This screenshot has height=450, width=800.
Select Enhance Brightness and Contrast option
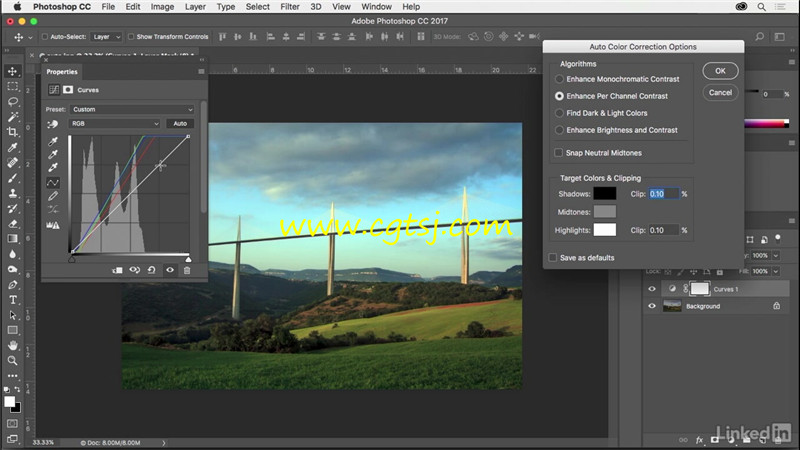point(559,130)
